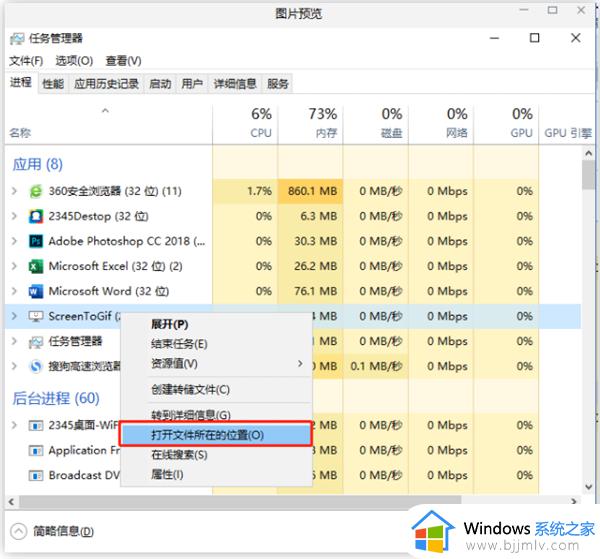Click the horizontal scrollbar left arrow
The image size is (600, 559).
(11, 501)
